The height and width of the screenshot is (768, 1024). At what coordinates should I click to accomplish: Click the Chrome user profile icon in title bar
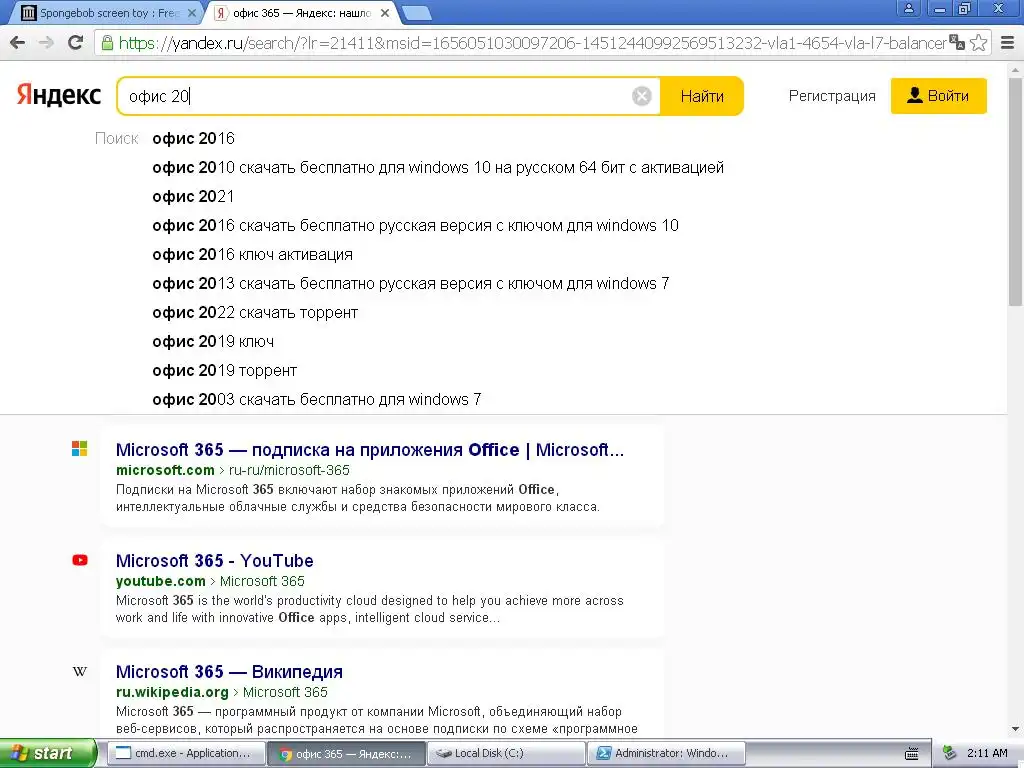[x=908, y=8]
